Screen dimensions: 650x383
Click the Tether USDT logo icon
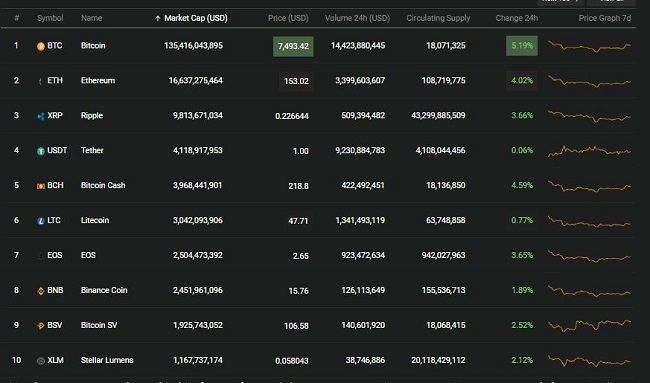41,151
